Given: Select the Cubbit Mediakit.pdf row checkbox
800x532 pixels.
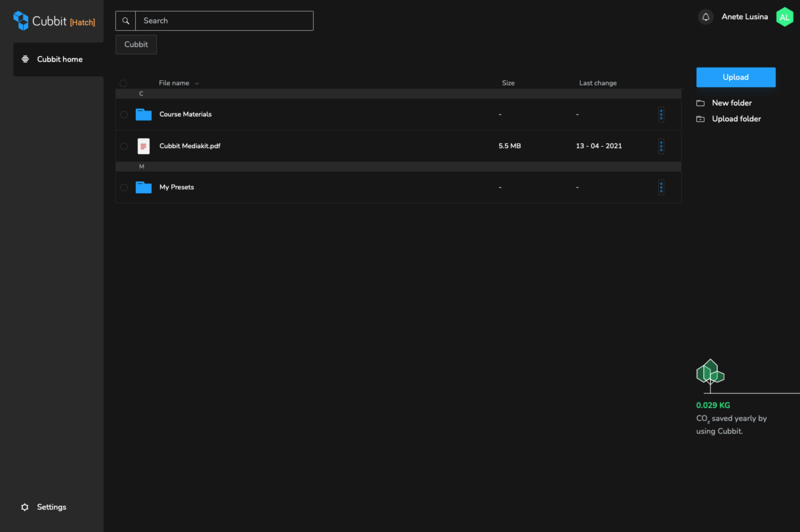Looking at the screenshot, I should 123,146.
